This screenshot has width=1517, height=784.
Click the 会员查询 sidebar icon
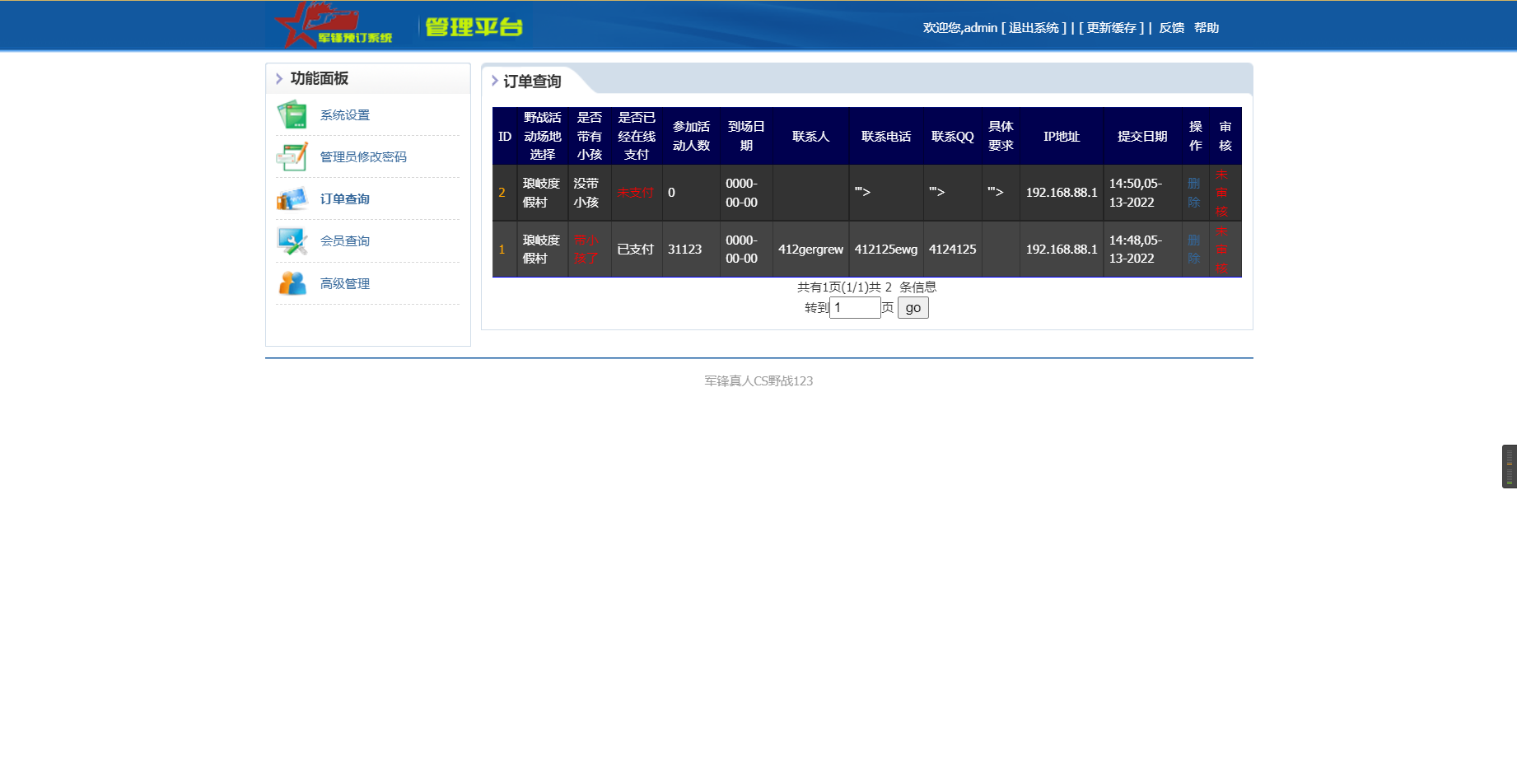click(292, 241)
